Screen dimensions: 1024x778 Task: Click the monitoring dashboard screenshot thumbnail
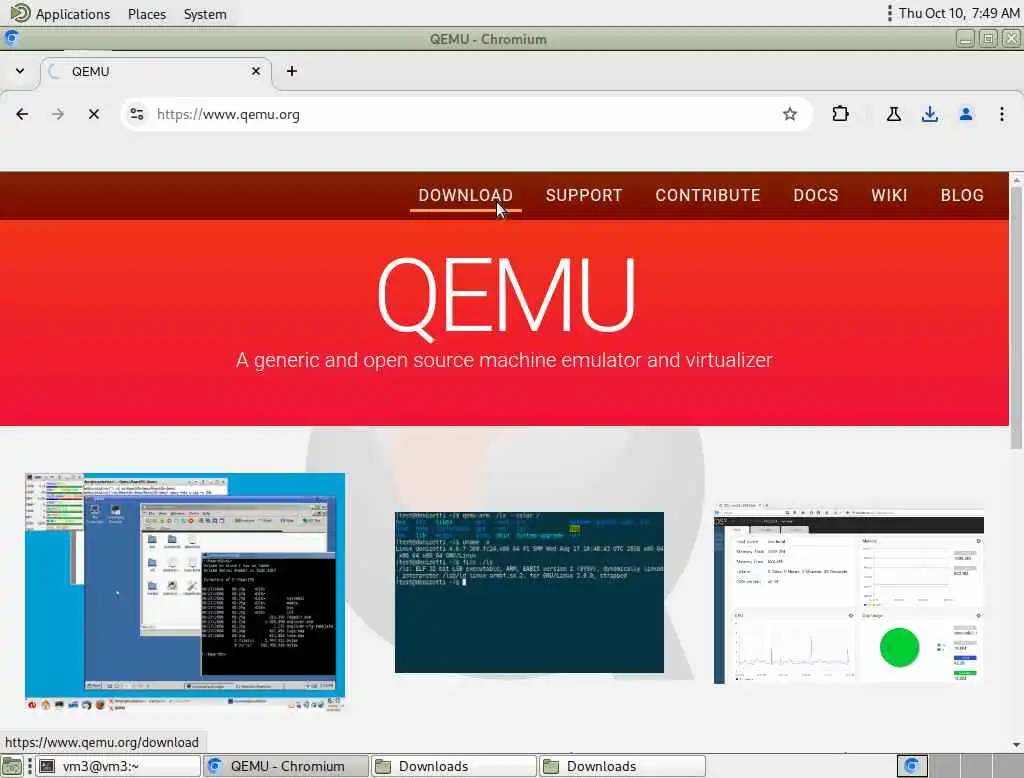(x=848, y=593)
